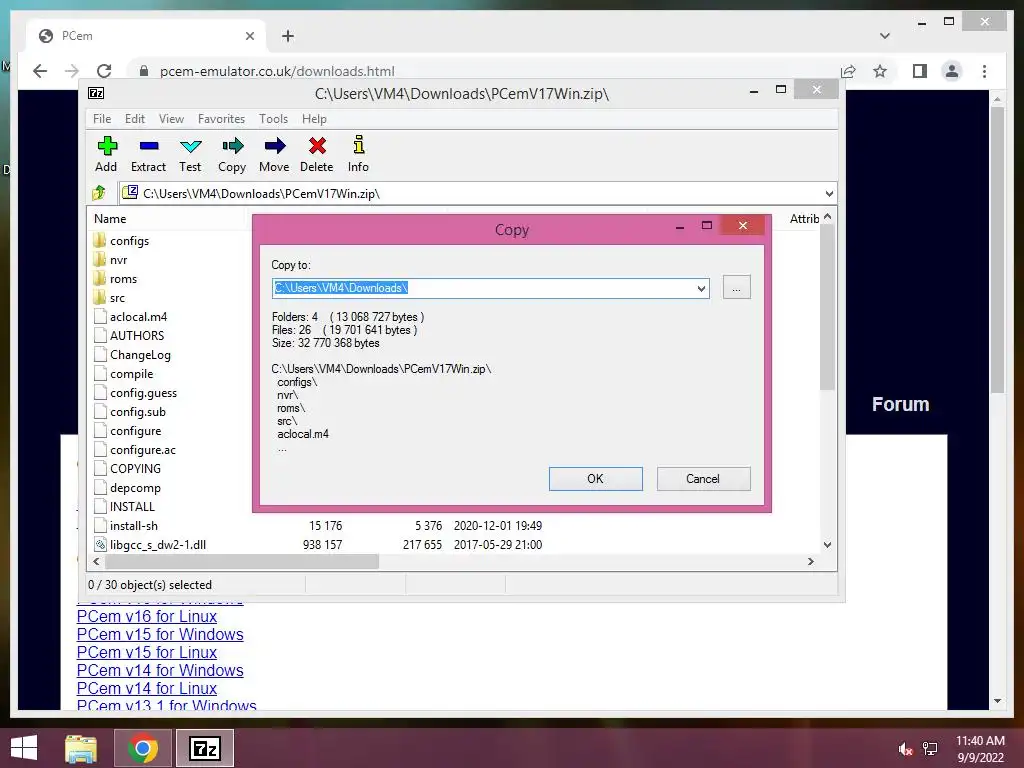This screenshot has height=768, width=1024.
Task: Open PCem v15 for Windows link
Action: pos(160,635)
